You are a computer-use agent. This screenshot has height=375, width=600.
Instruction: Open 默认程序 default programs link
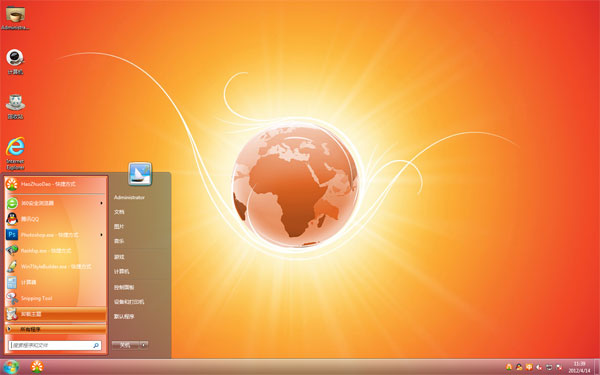[x=124, y=316]
